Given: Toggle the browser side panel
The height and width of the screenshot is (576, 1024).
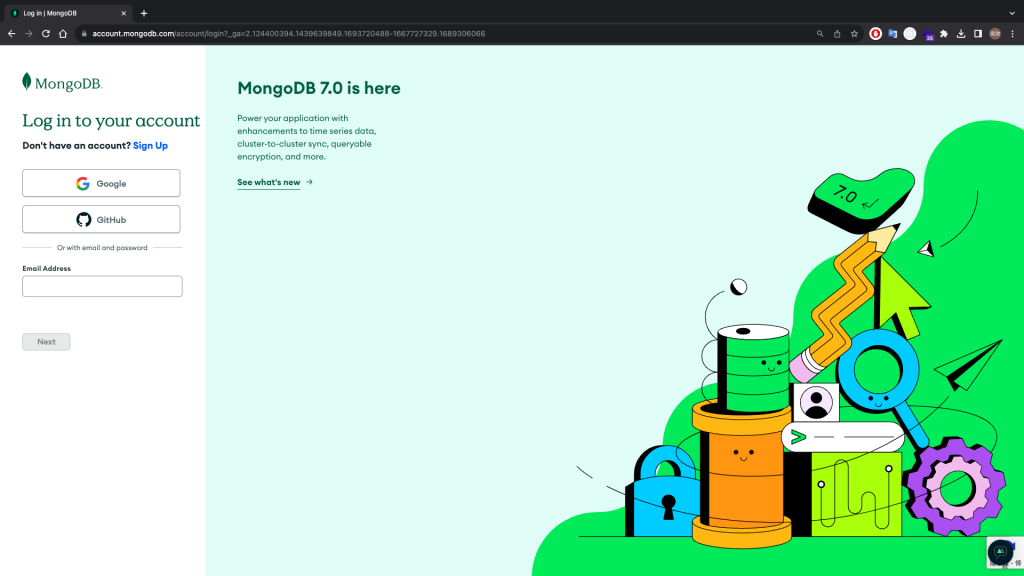Looking at the screenshot, I should [x=978, y=33].
